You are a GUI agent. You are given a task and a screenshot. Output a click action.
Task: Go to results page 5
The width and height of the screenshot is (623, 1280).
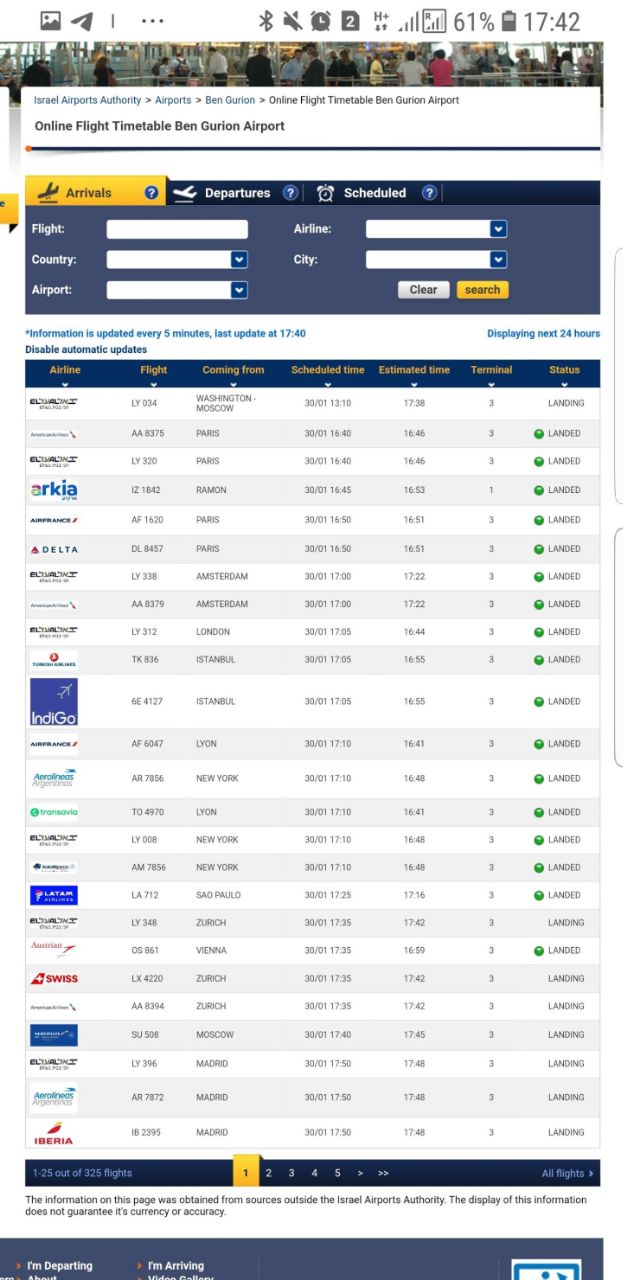pyautogui.click(x=337, y=1173)
